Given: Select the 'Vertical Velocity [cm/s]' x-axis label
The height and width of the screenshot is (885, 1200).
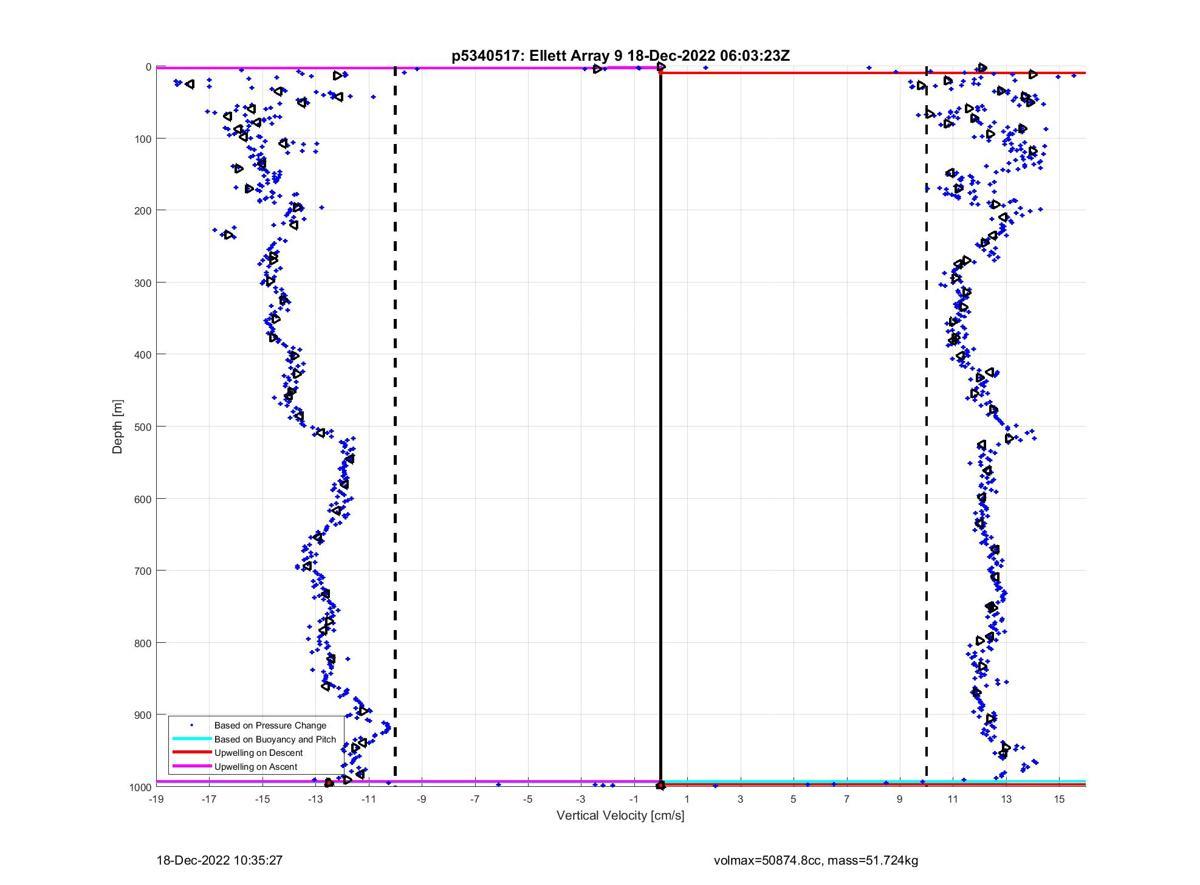Looking at the screenshot, I should (x=620, y=816).
